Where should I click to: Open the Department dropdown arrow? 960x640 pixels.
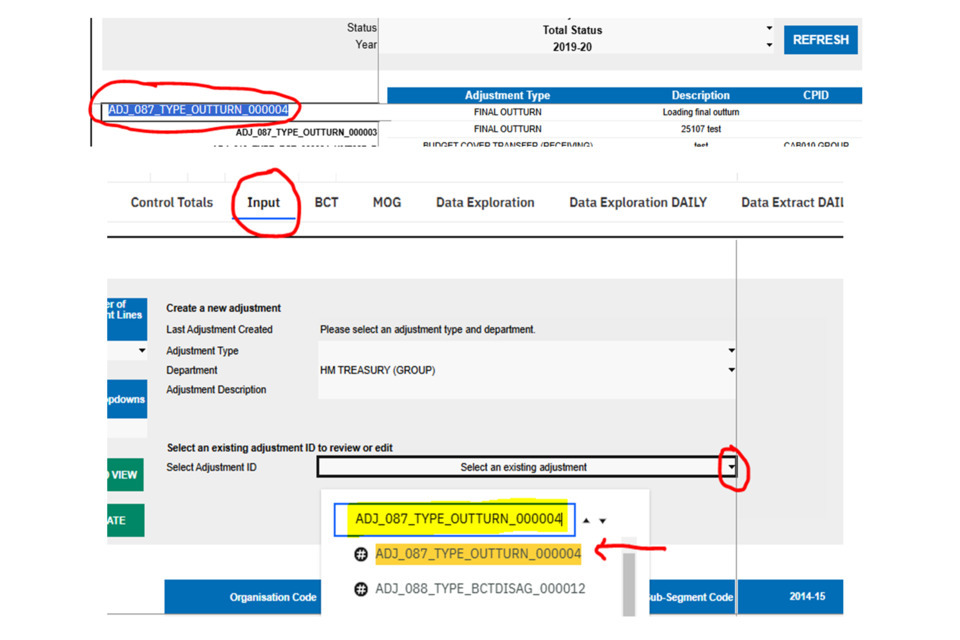[x=732, y=370]
